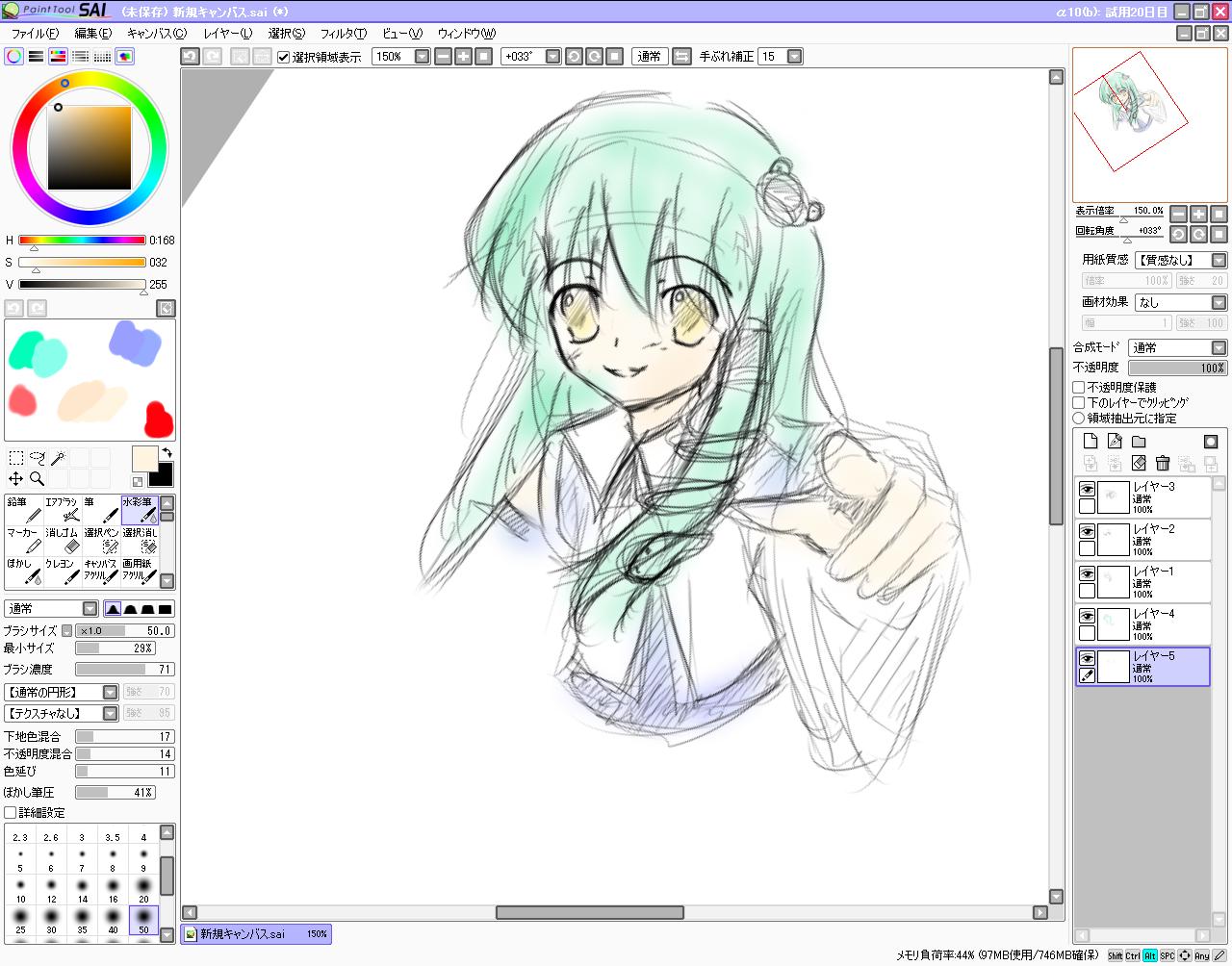Enable 詳細設定 checkbox

10,812
